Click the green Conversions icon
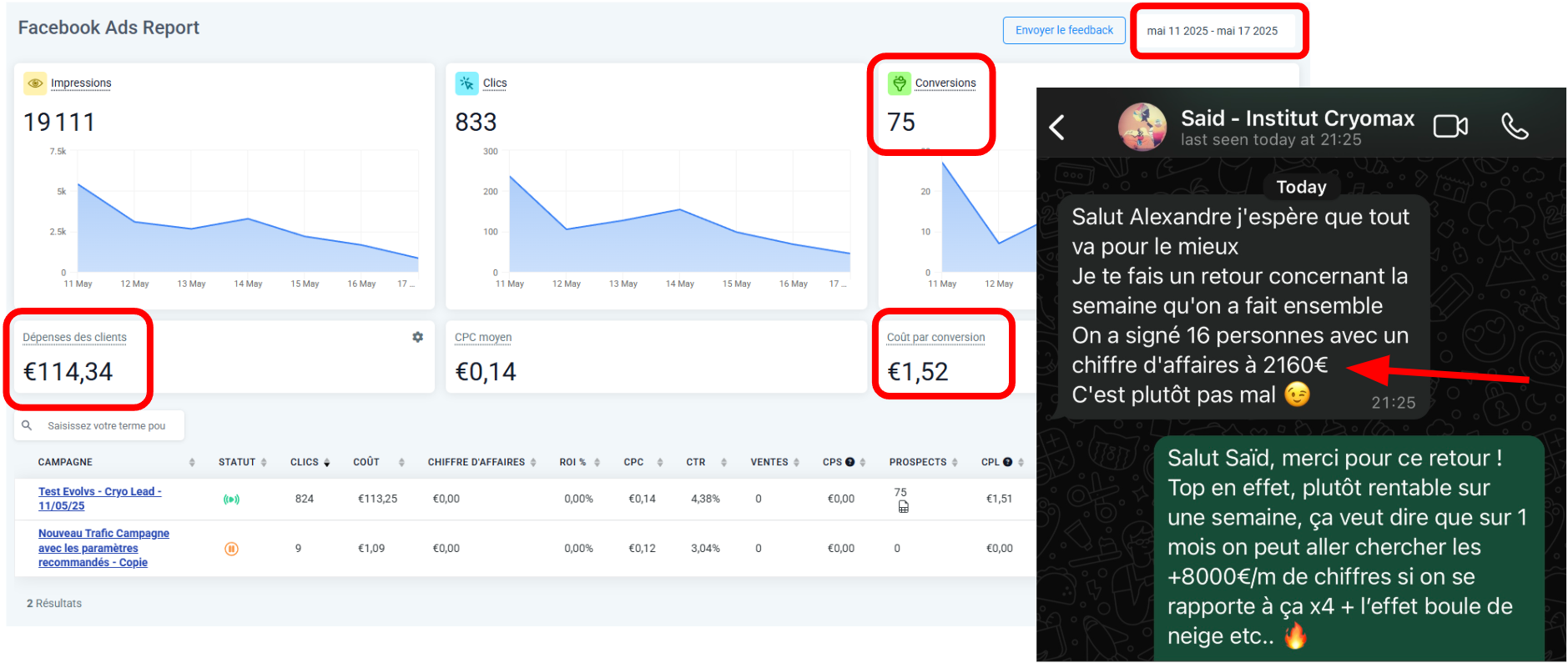 point(899,83)
